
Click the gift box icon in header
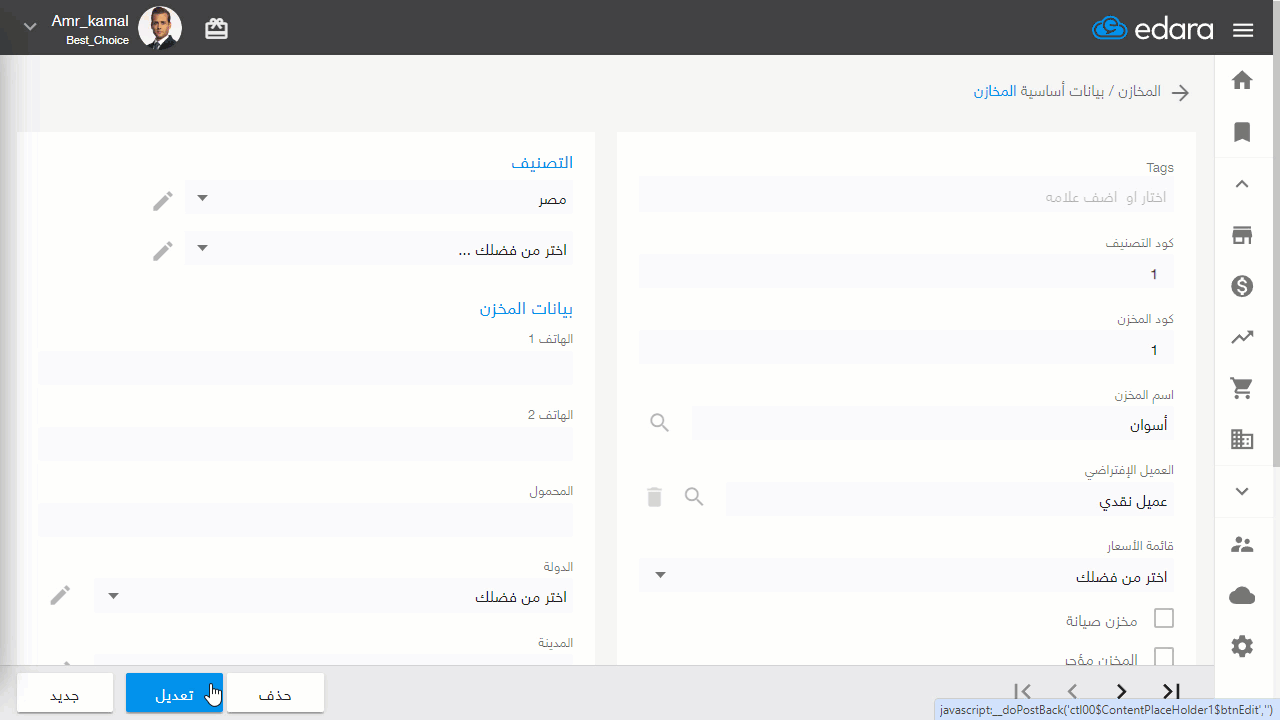[x=216, y=29]
